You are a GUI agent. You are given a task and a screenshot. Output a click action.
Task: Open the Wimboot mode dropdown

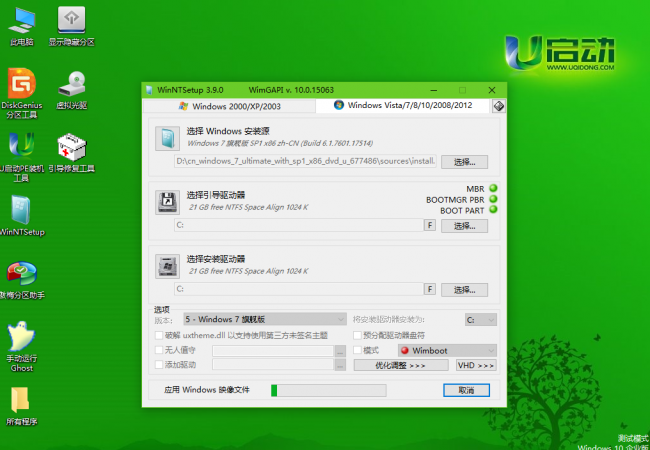pos(447,351)
